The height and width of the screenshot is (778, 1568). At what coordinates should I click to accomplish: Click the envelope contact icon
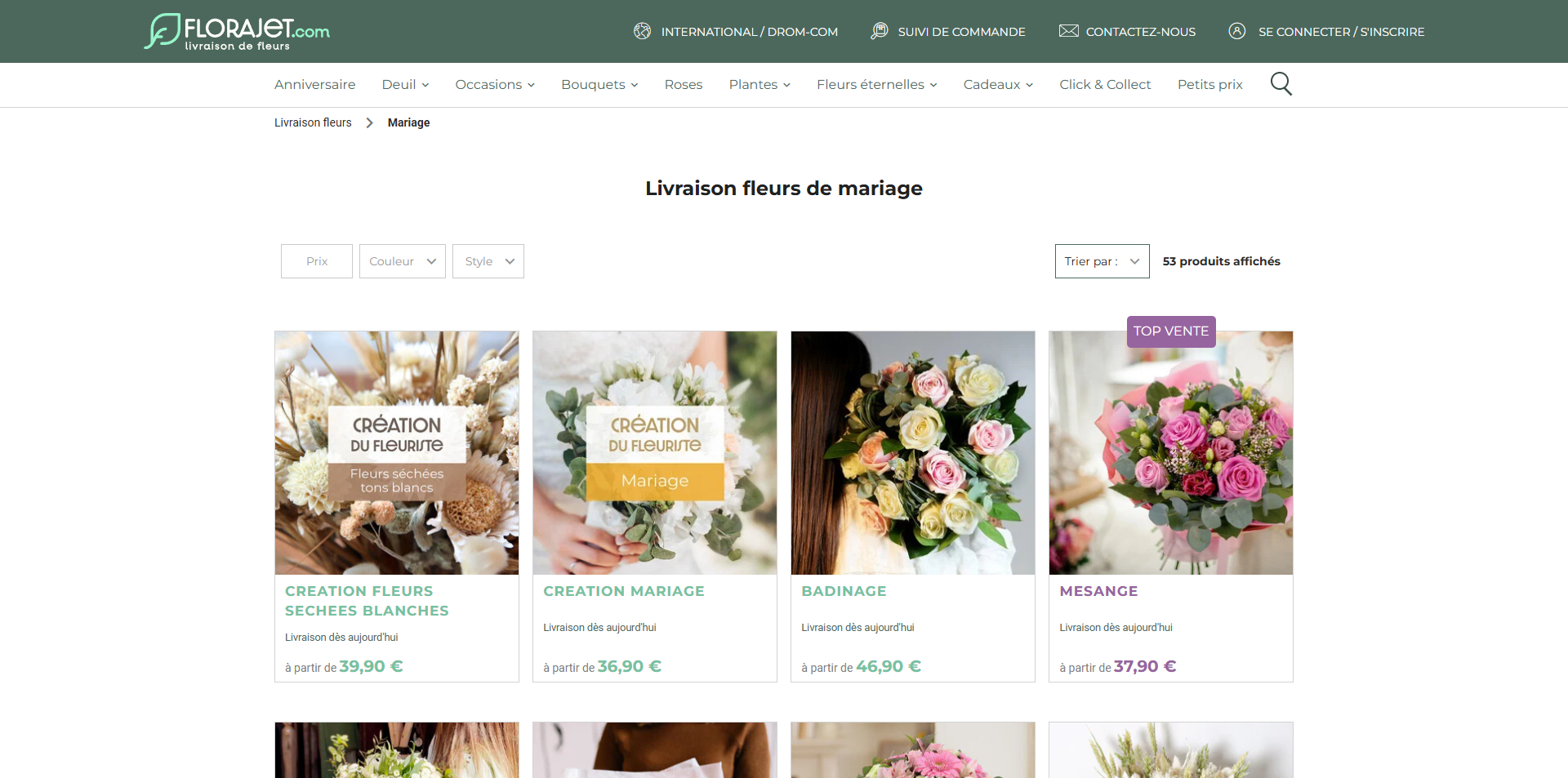click(x=1068, y=31)
